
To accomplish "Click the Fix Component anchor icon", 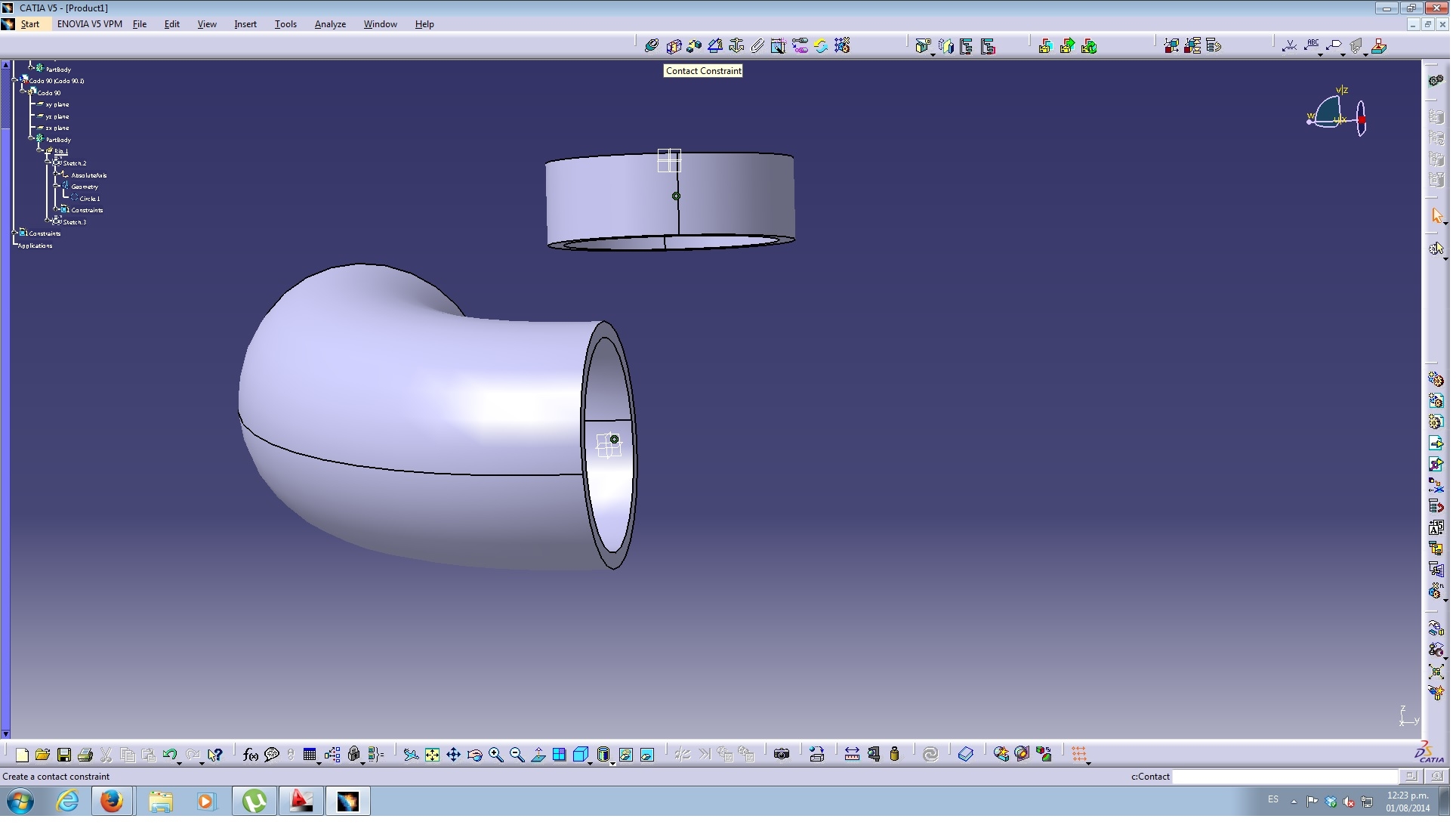I will pyautogui.click(x=736, y=46).
